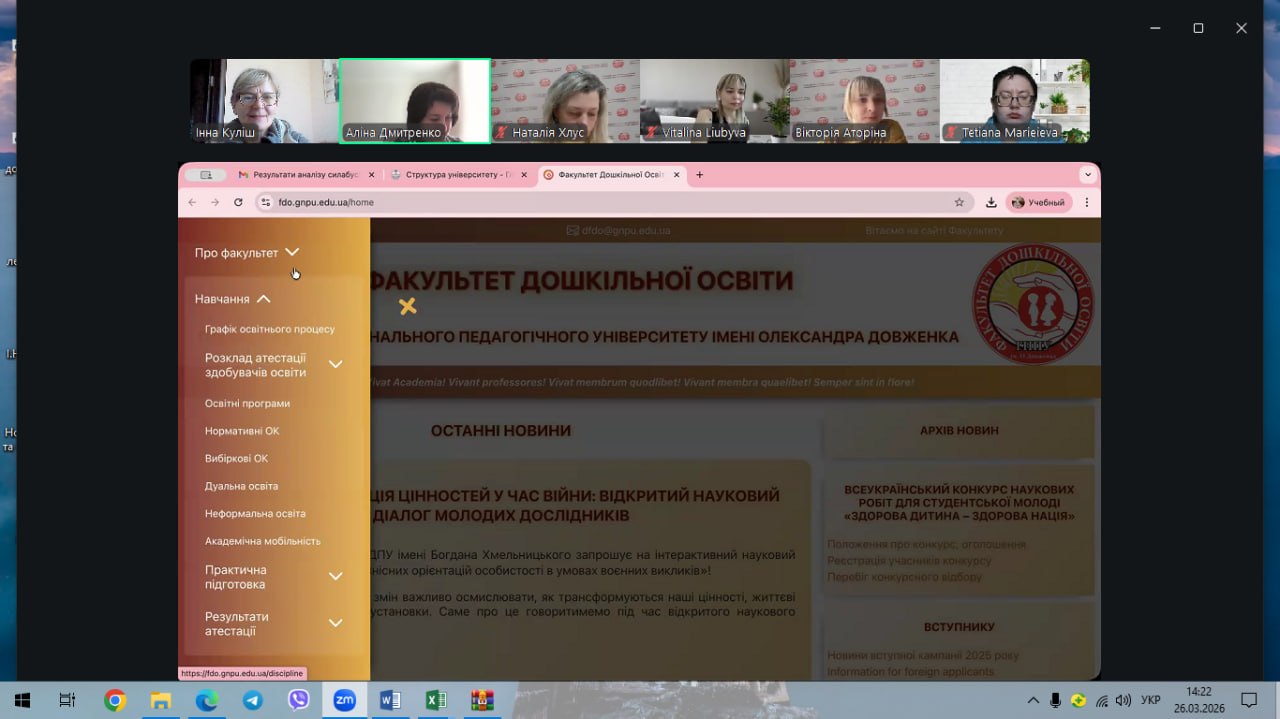Viewport: 1280px width, 719px height.
Task: Open Дуальна освіта menu item
Action: (x=241, y=486)
